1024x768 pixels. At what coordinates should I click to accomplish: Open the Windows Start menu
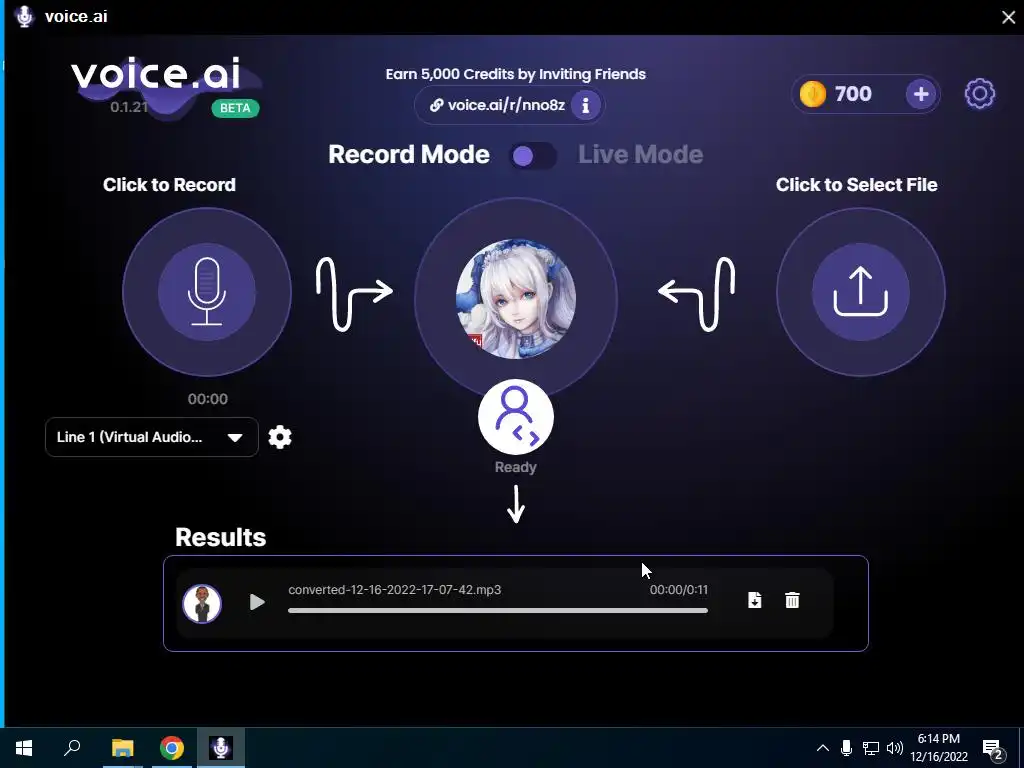pyautogui.click(x=24, y=748)
